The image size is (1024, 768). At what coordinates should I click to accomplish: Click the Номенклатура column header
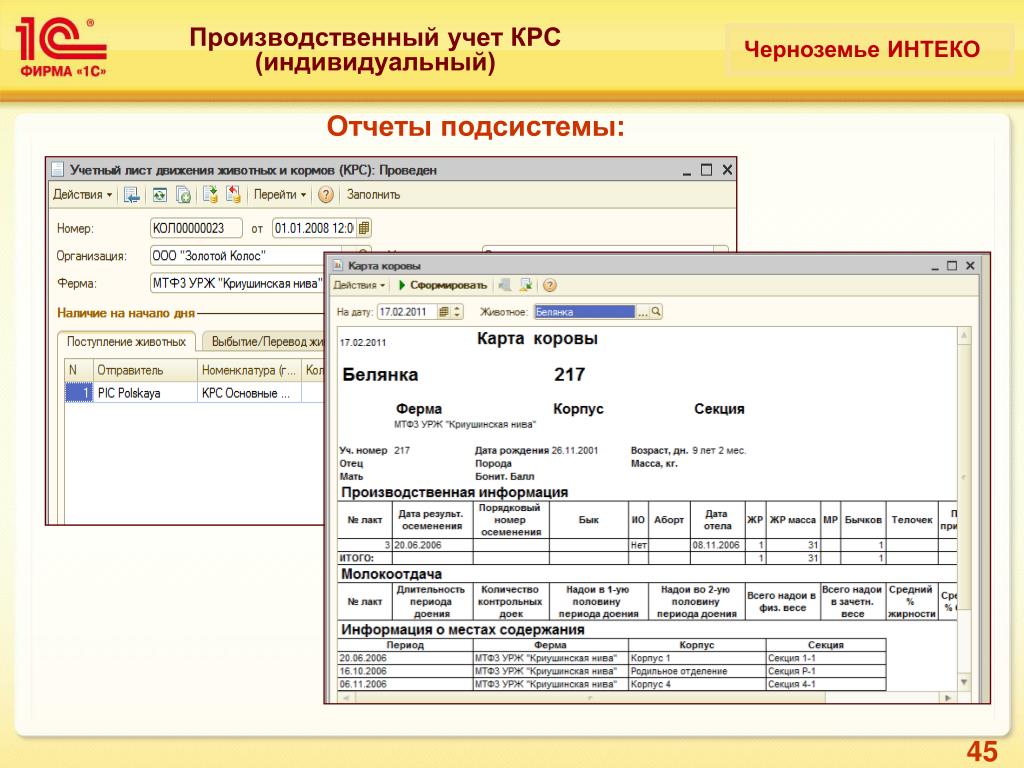tap(249, 370)
